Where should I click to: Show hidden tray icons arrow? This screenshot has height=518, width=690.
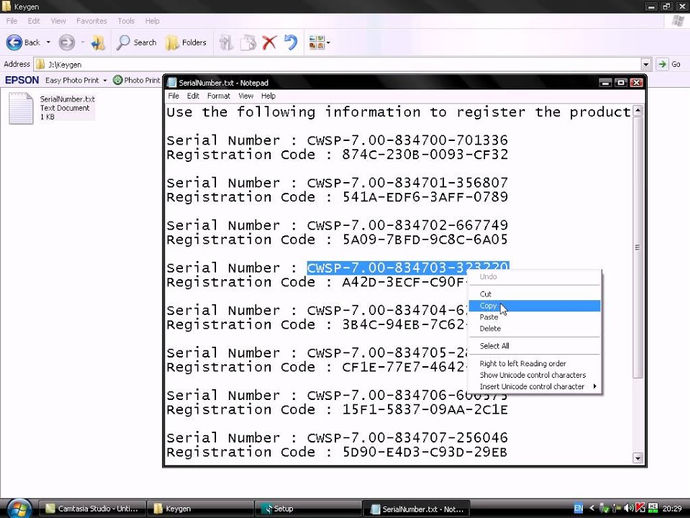tap(592, 509)
